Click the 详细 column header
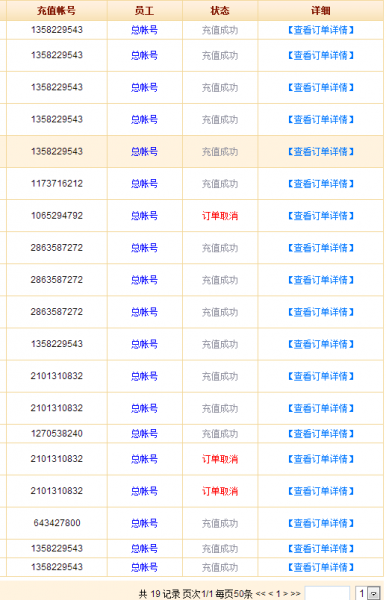Viewport: 386px width, 600px height. 321,10
